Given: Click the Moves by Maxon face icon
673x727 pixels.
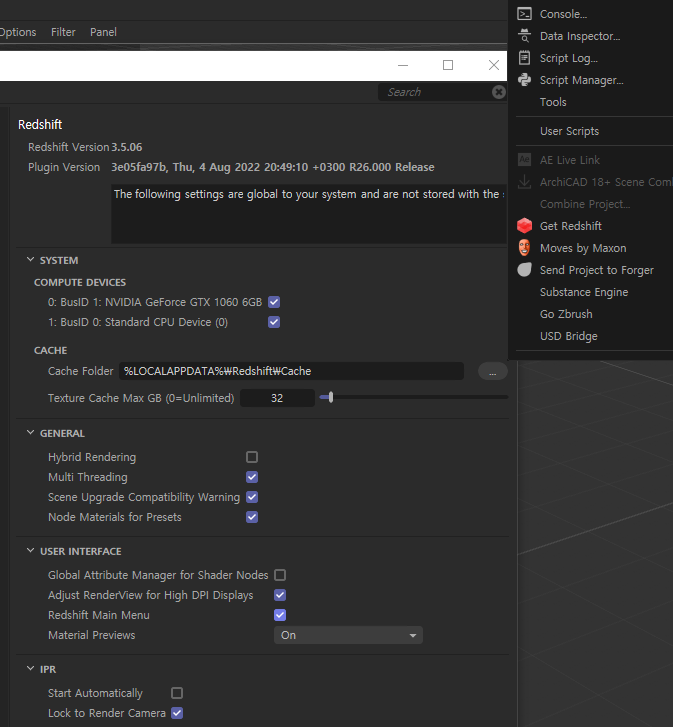Looking at the screenshot, I should (524, 248).
